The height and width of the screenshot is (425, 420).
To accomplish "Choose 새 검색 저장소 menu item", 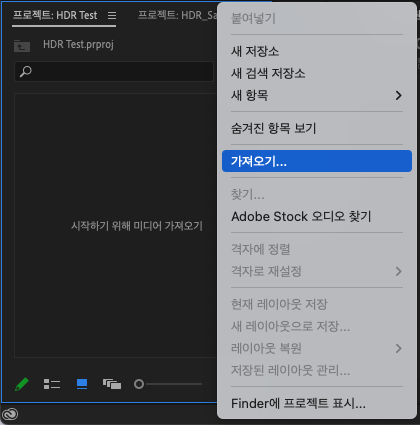I will point(317,73).
